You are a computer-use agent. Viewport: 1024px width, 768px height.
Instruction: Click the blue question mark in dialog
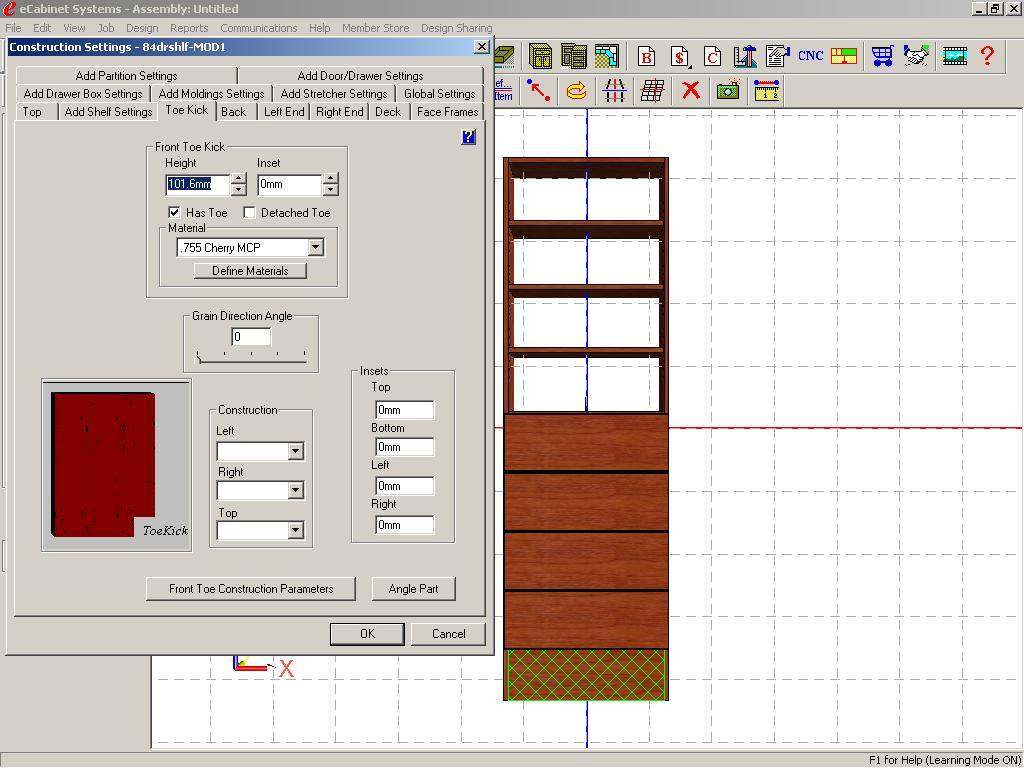coord(468,136)
